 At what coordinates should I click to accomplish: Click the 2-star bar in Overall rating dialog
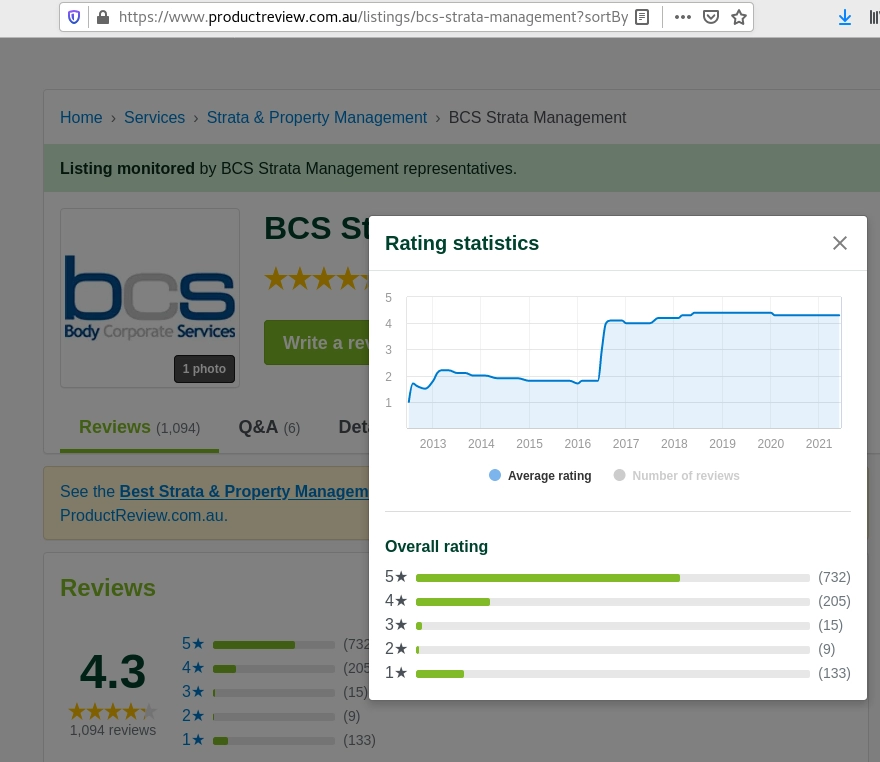tap(612, 650)
